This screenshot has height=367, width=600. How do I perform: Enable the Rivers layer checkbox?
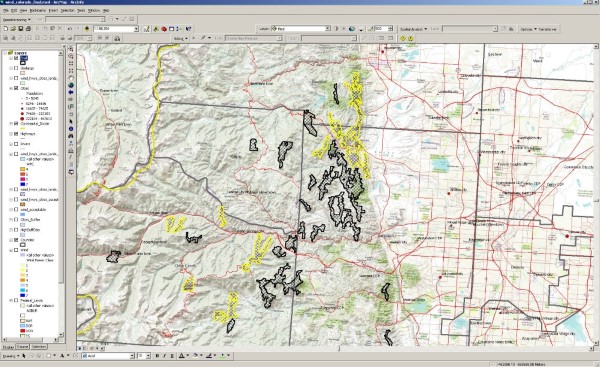[x=16, y=144]
